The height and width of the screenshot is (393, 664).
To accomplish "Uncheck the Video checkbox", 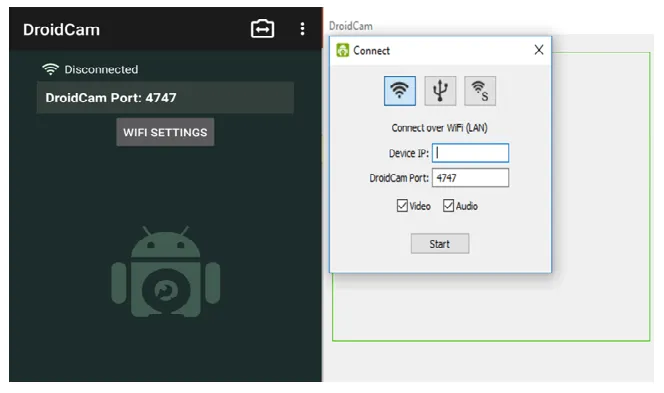I will (x=402, y=206).
